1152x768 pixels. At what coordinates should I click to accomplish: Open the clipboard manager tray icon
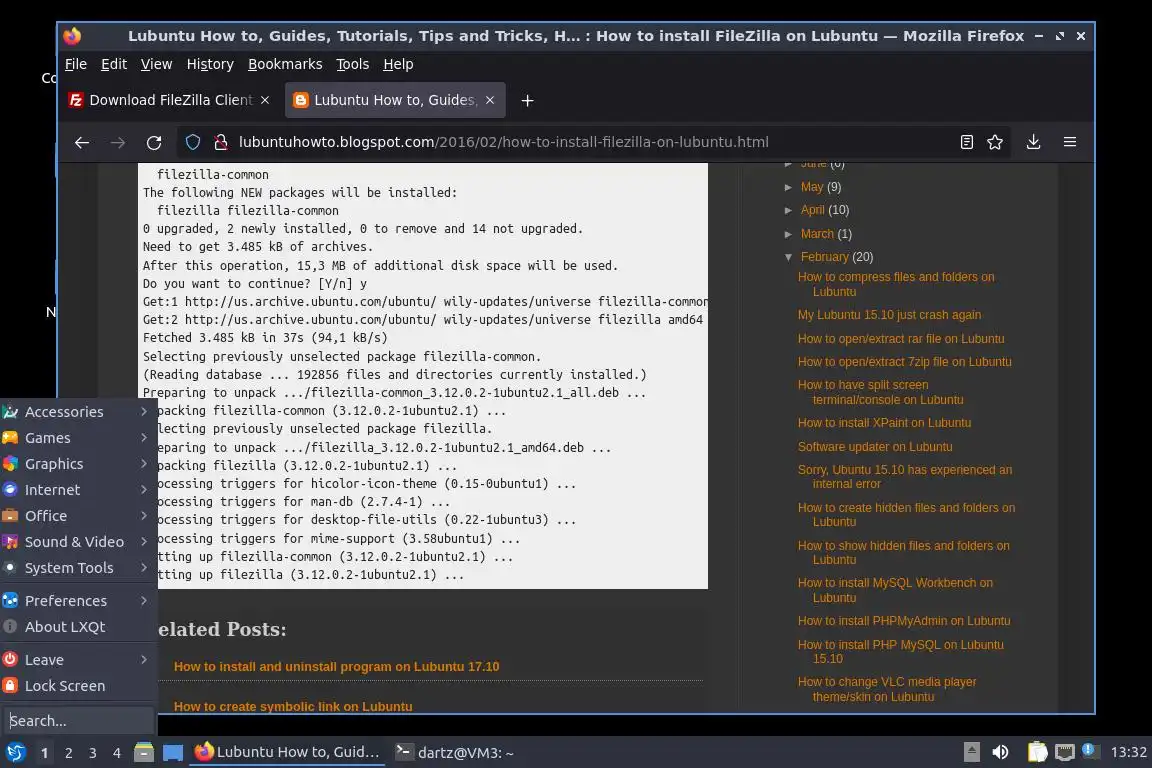coord(1037,752)
